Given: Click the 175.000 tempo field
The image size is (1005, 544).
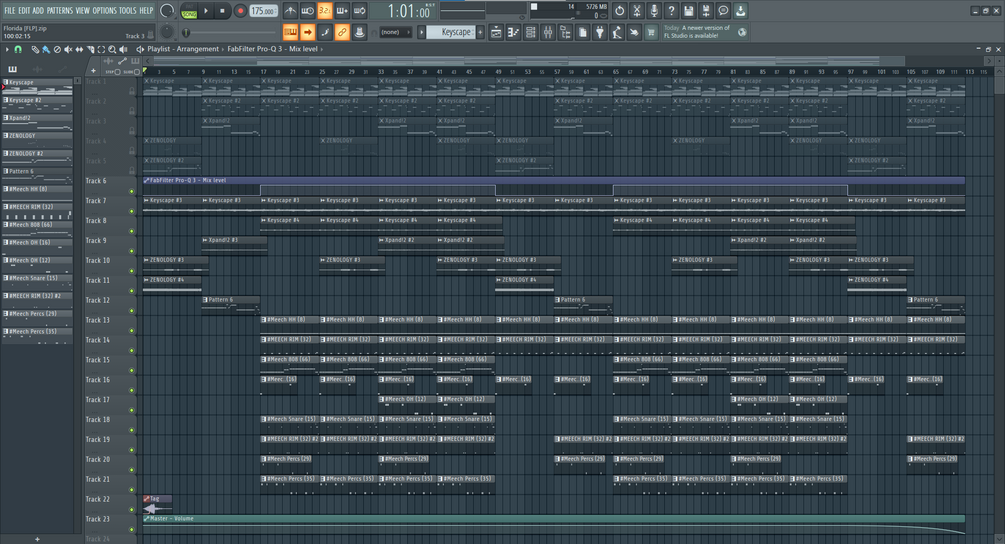Looking at the screenshot, I should (x=263, y=11).
